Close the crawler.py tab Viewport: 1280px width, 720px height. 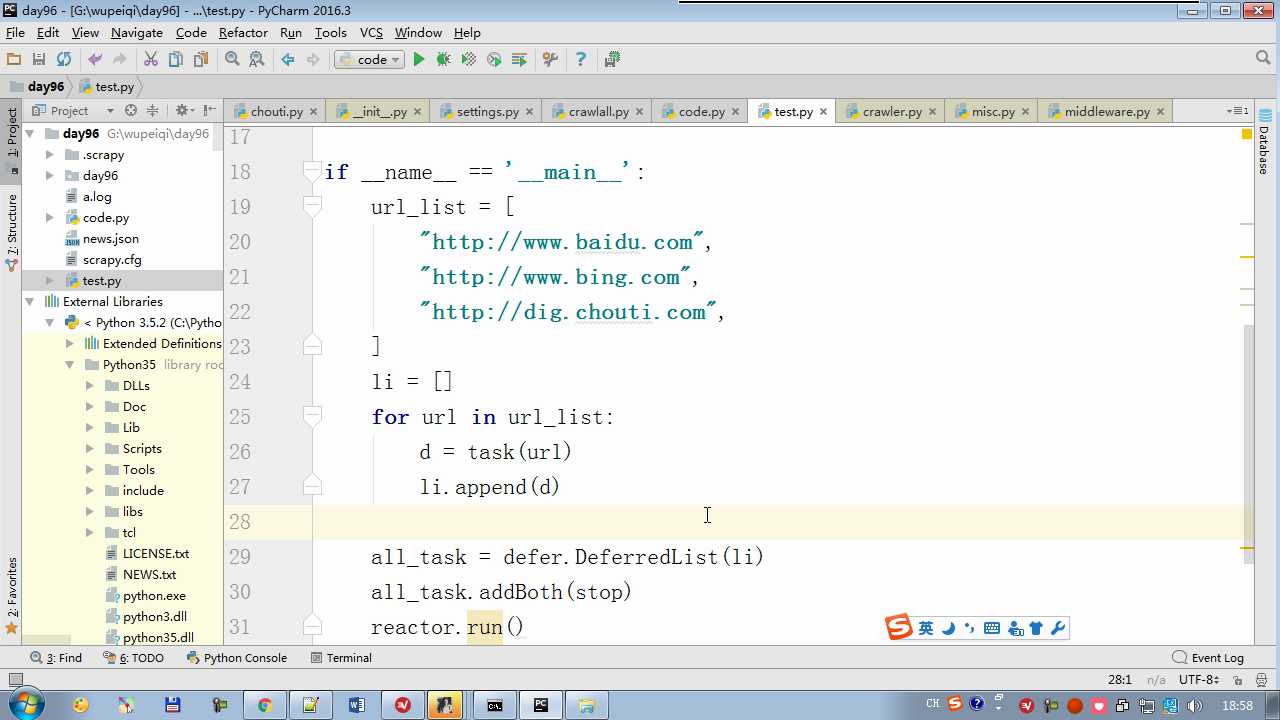(932, 112)
